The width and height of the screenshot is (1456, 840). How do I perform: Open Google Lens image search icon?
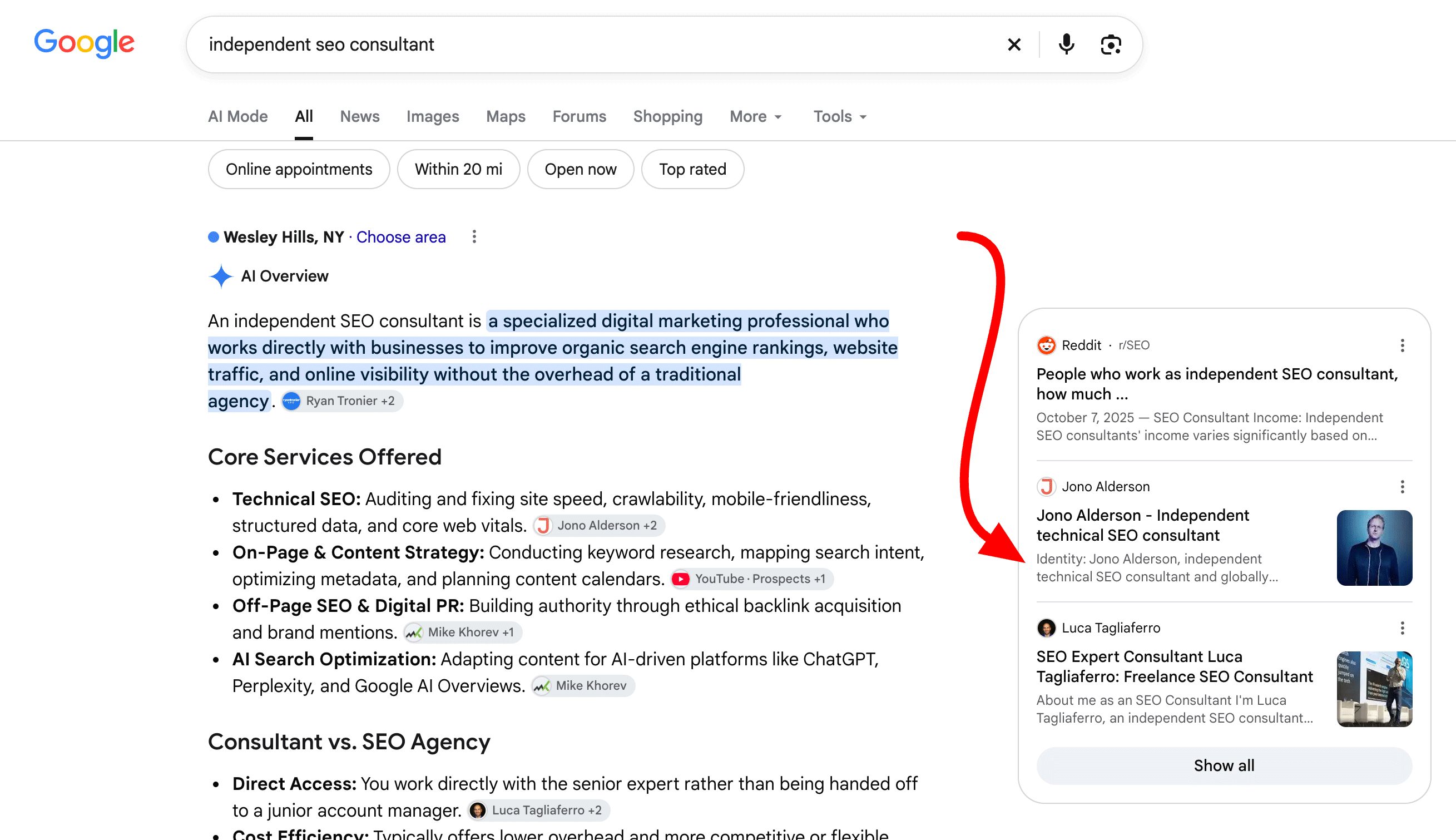1111,45
